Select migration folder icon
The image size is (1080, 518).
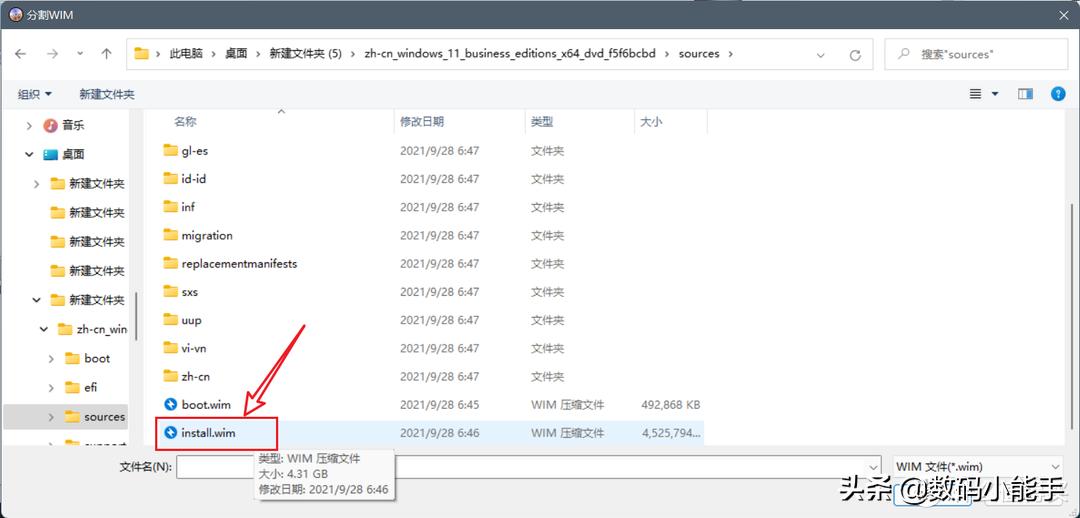pos(171,235)
